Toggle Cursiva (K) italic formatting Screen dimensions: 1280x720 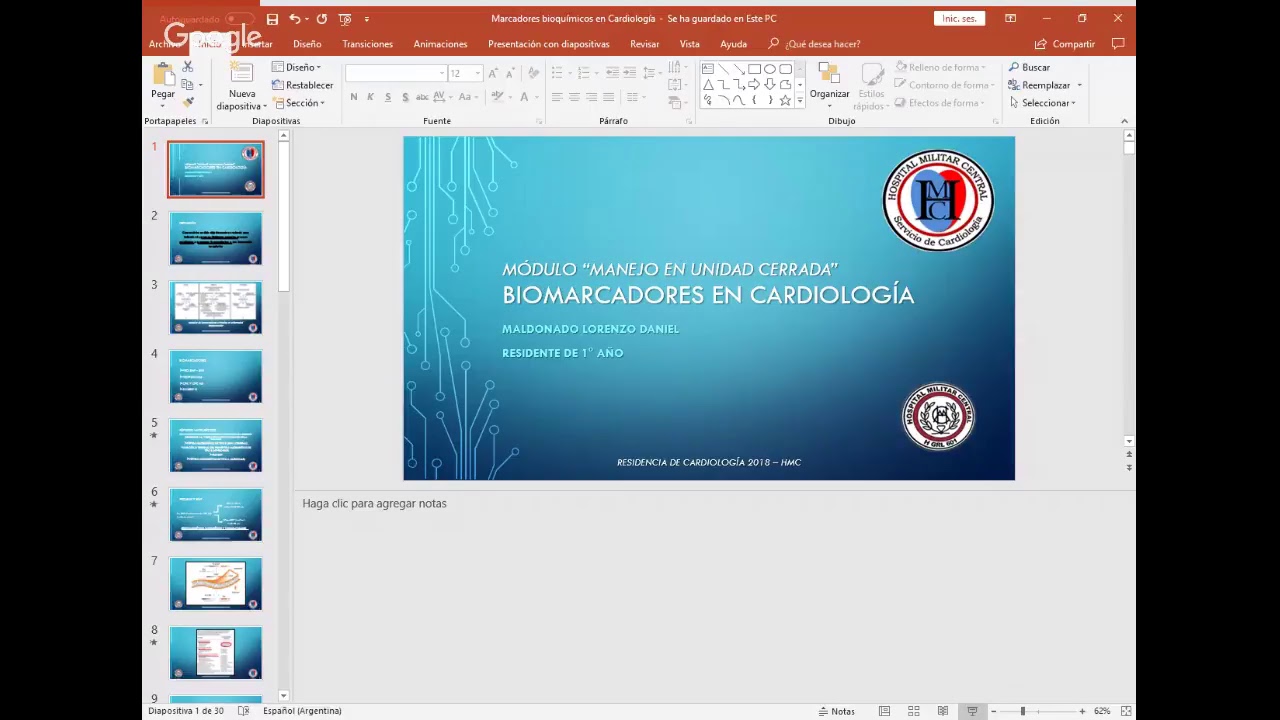point(371,97)
